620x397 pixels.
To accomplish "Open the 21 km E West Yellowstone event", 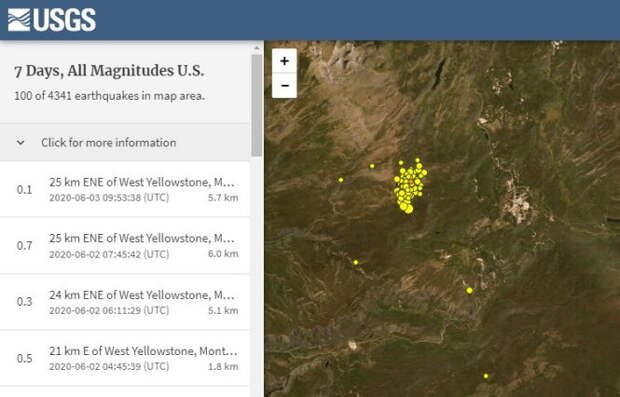I will pos(125,358).
